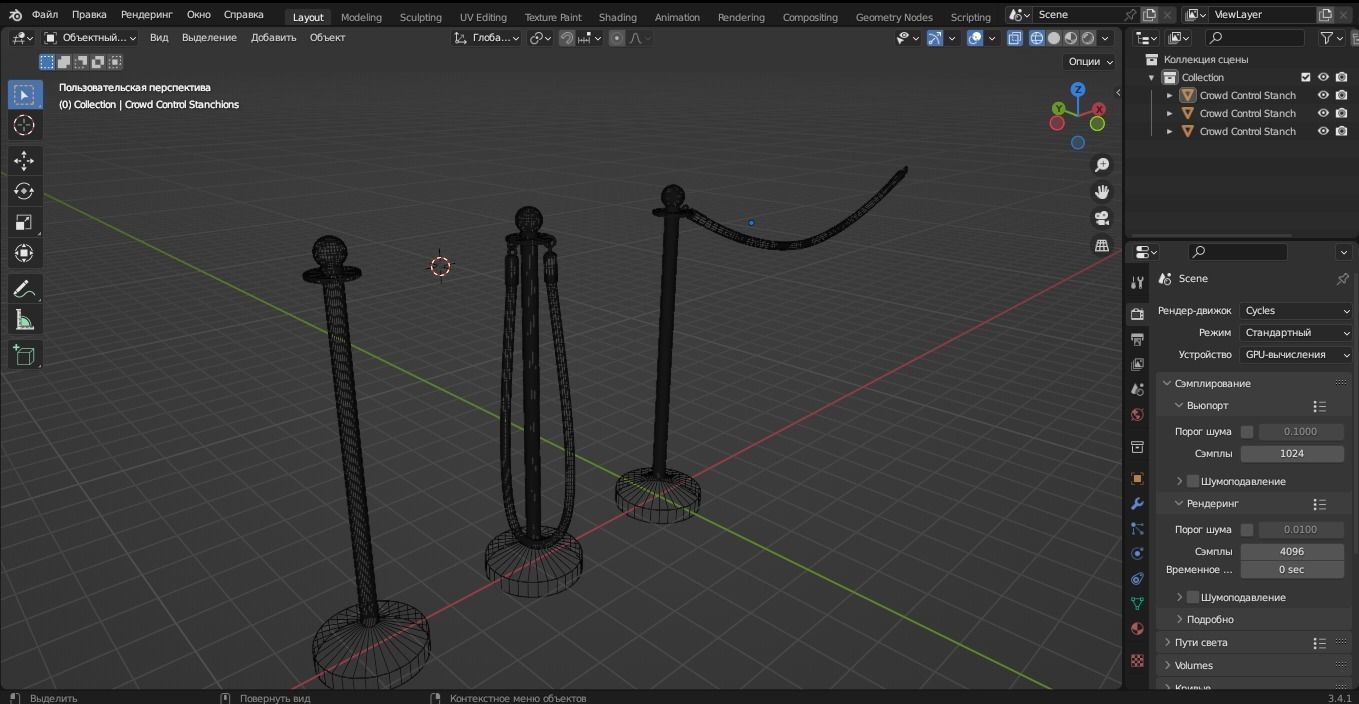Select the Add Cube tool

pos(25,355)
